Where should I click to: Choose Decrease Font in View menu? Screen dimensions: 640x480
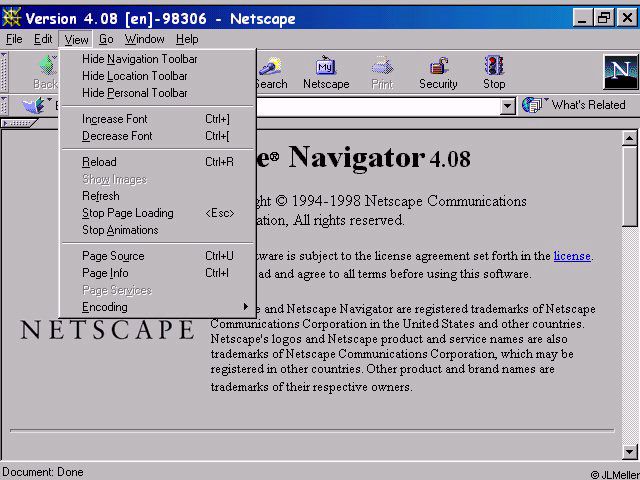click(158, 136)
